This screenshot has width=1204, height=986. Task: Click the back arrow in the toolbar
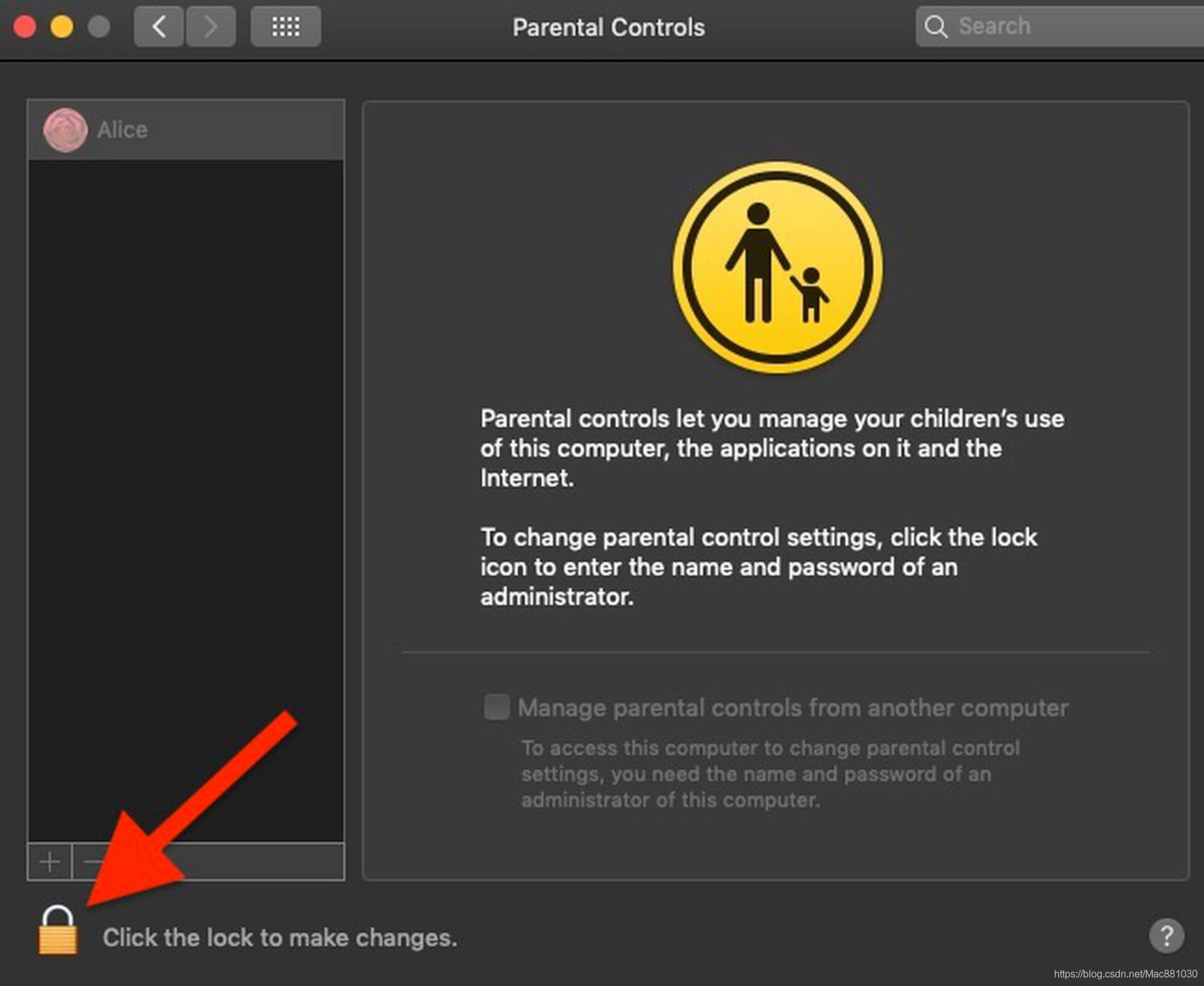[159, 26]
